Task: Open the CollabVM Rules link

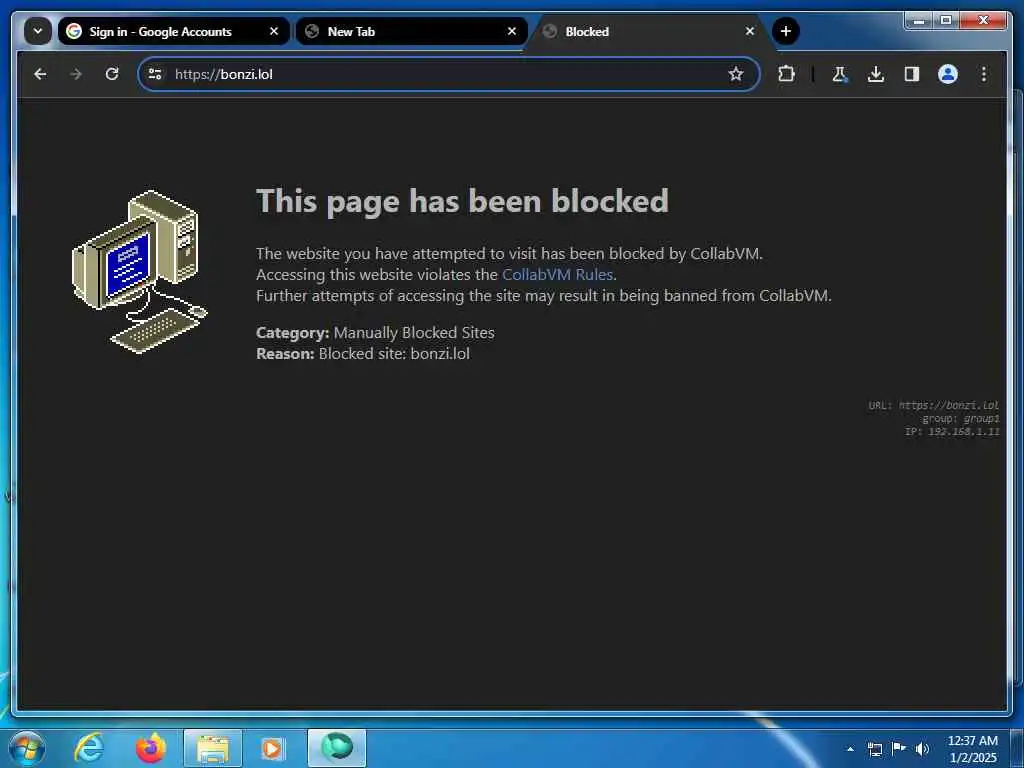Action: point(557,275)
